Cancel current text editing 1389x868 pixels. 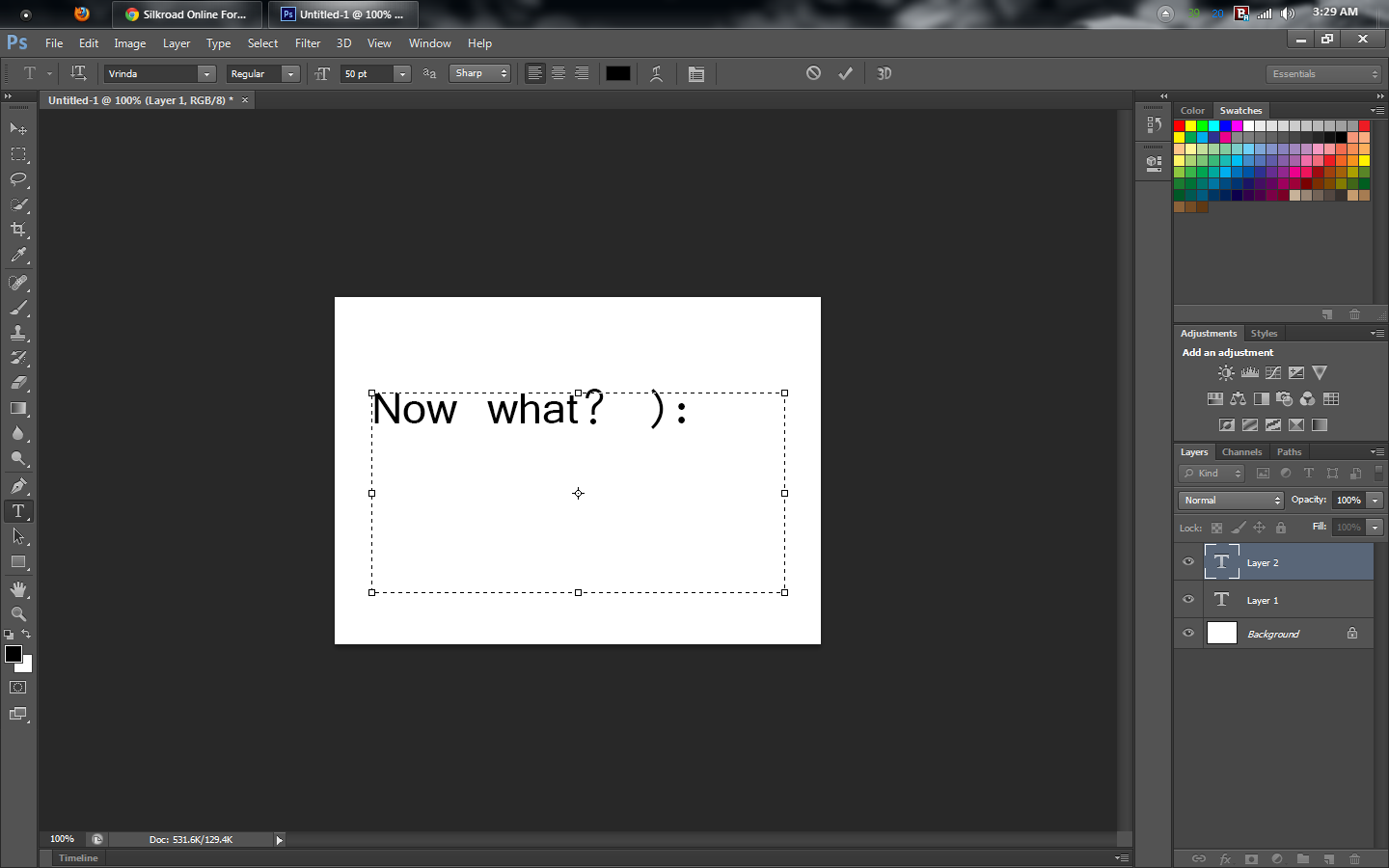coord(813,72)
